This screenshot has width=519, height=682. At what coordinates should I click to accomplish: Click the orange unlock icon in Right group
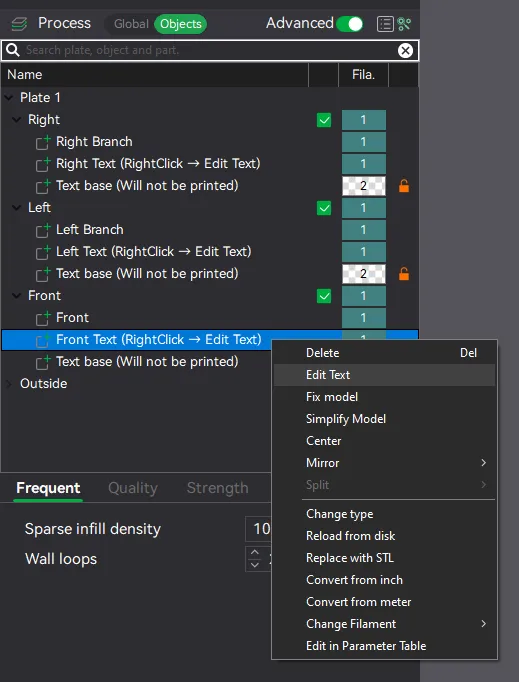pos(404,186)
